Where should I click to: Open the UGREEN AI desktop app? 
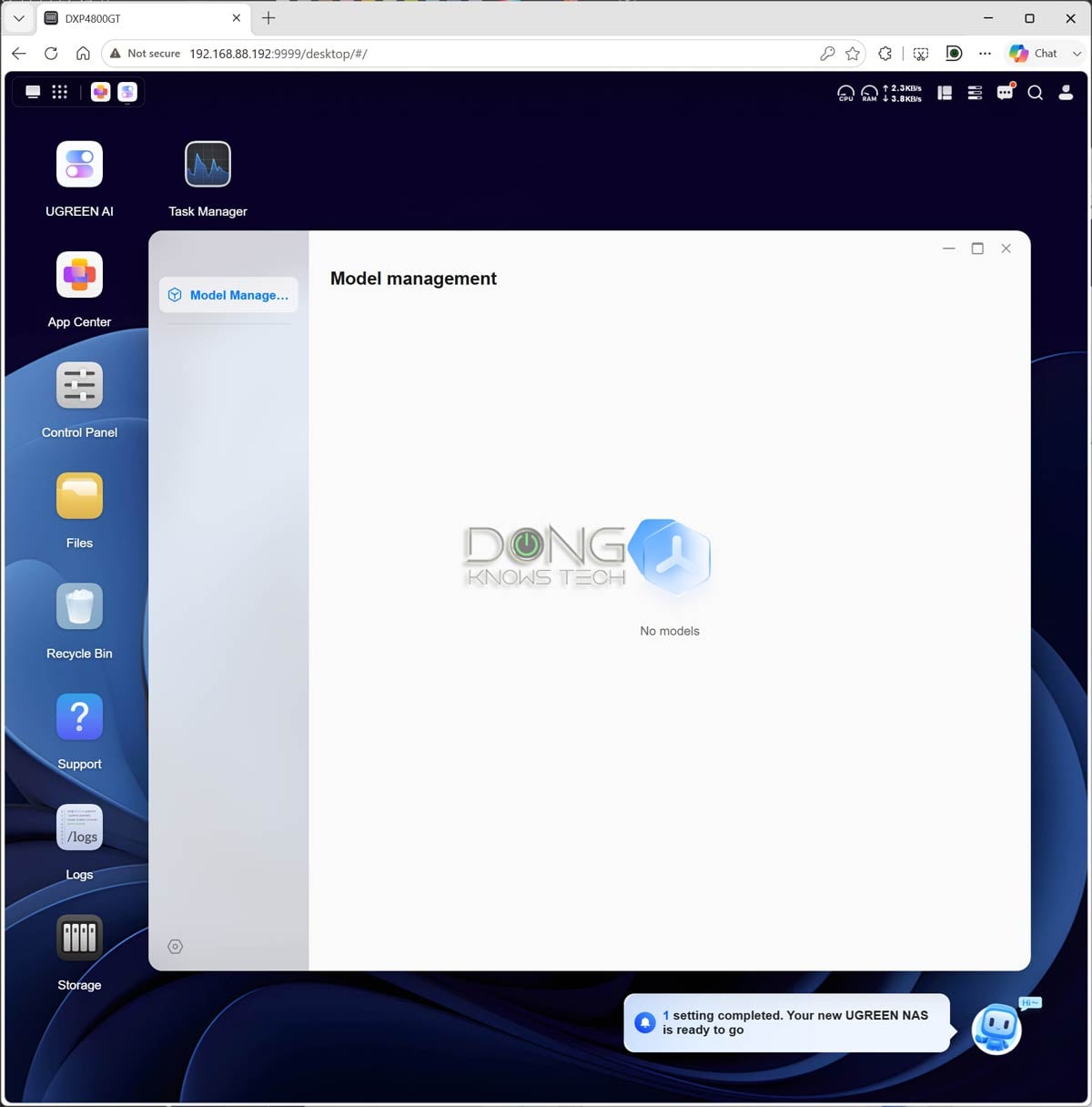tap(79, 165)
